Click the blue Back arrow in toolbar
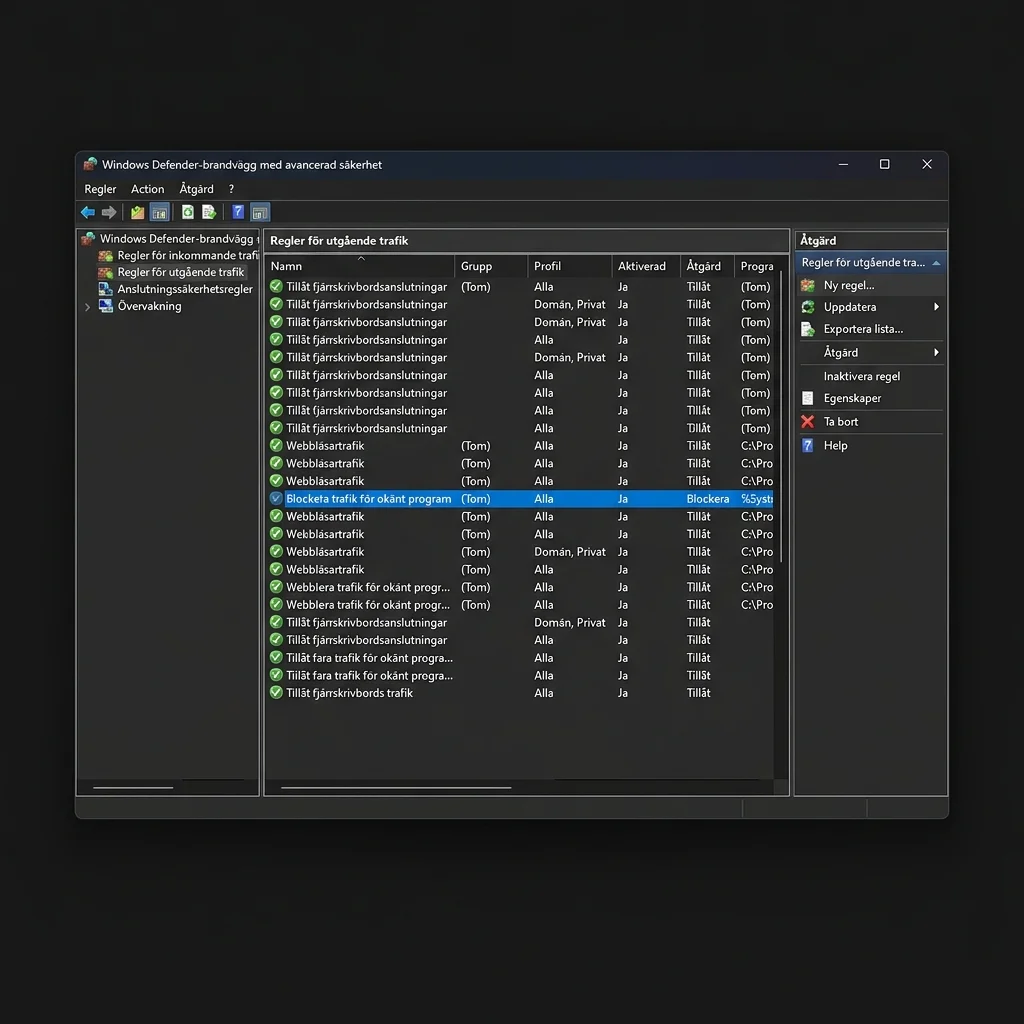The image size is (1024, 1024). (88, 212)
